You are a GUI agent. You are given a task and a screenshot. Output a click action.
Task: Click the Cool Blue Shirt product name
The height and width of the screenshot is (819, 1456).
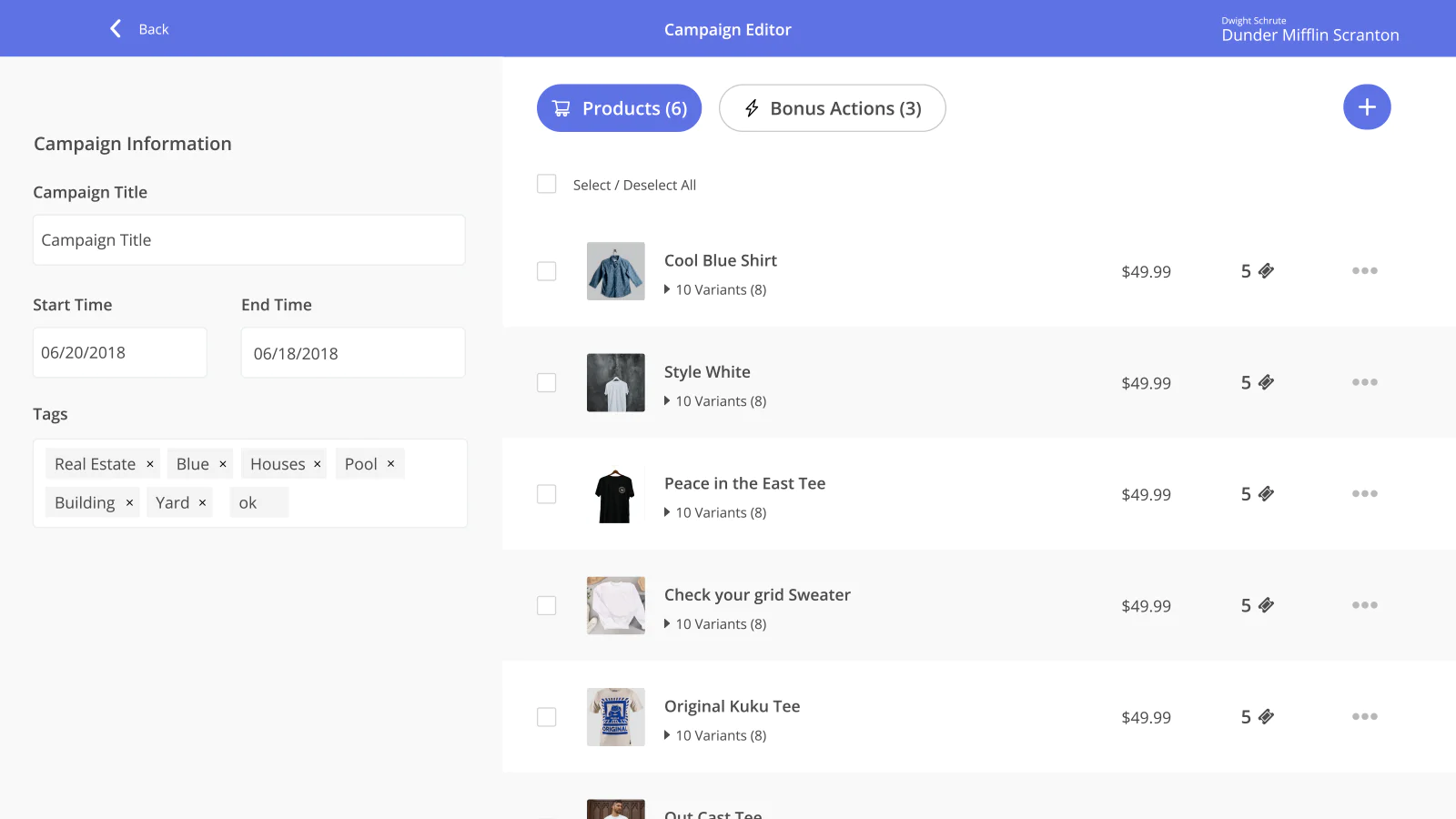click(721, 260)
